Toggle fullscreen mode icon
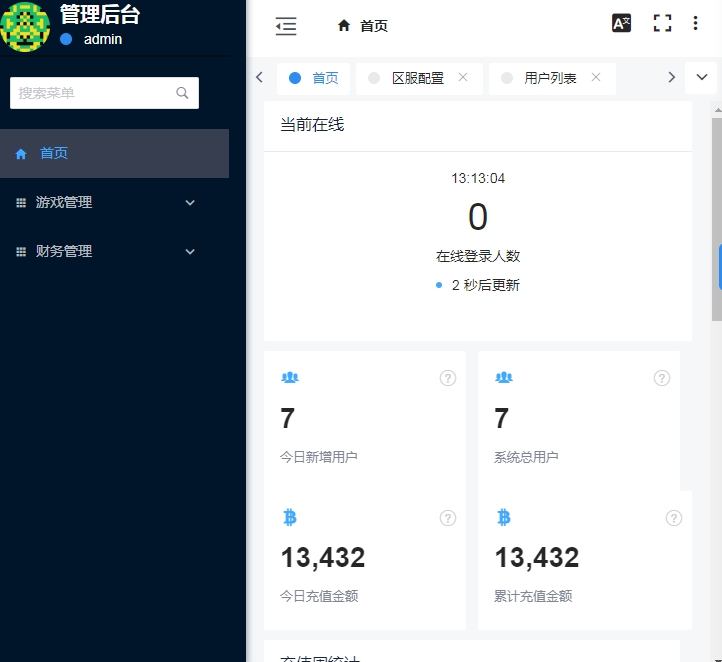Viewport: 722px width, 662px height. click(662, 24)
